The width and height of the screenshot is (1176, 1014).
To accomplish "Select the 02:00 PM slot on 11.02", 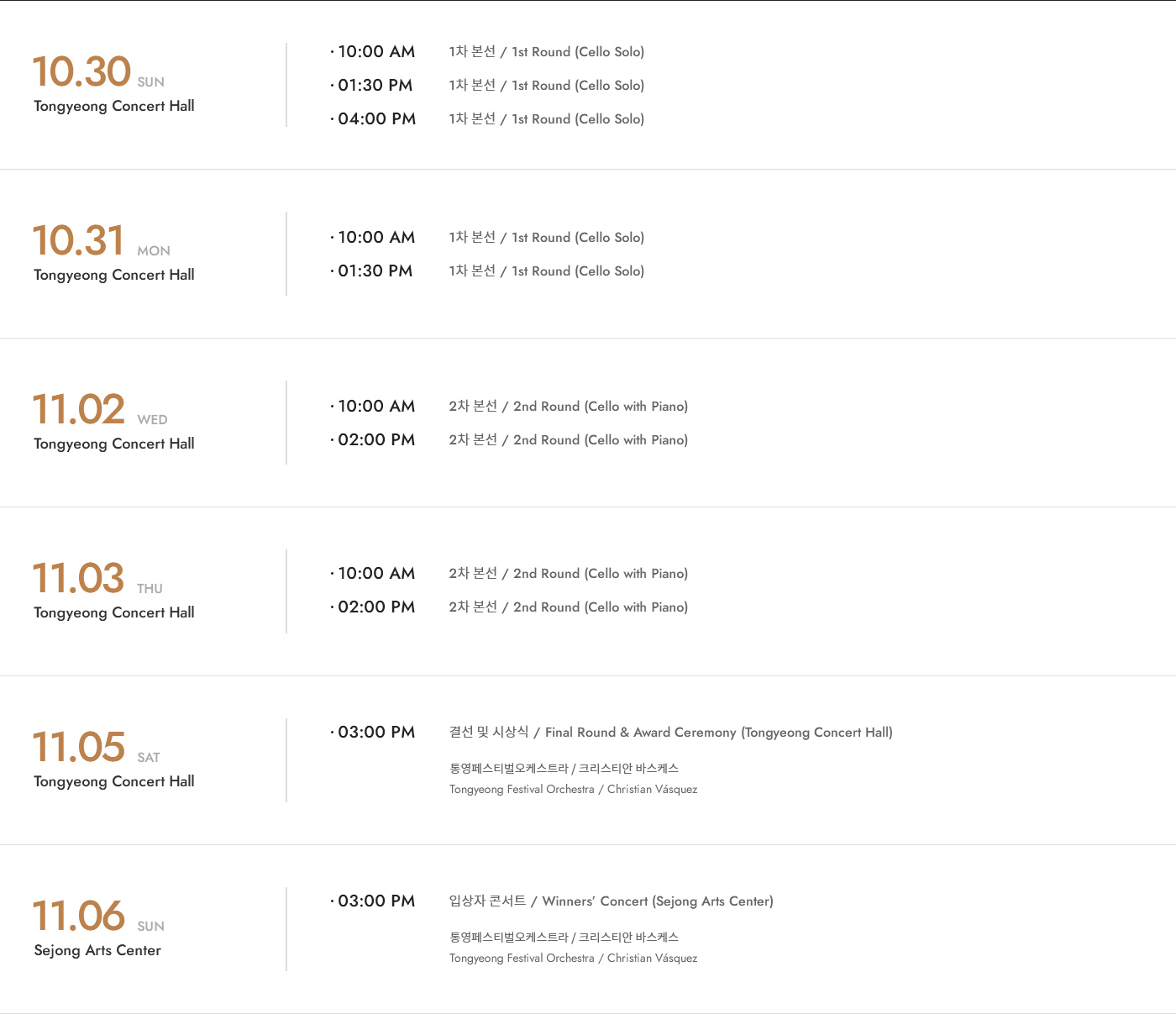I will coord(373,440).
